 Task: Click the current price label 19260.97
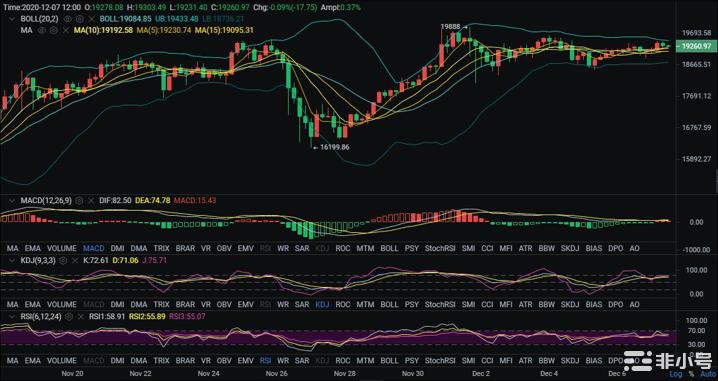pos(697,46)
